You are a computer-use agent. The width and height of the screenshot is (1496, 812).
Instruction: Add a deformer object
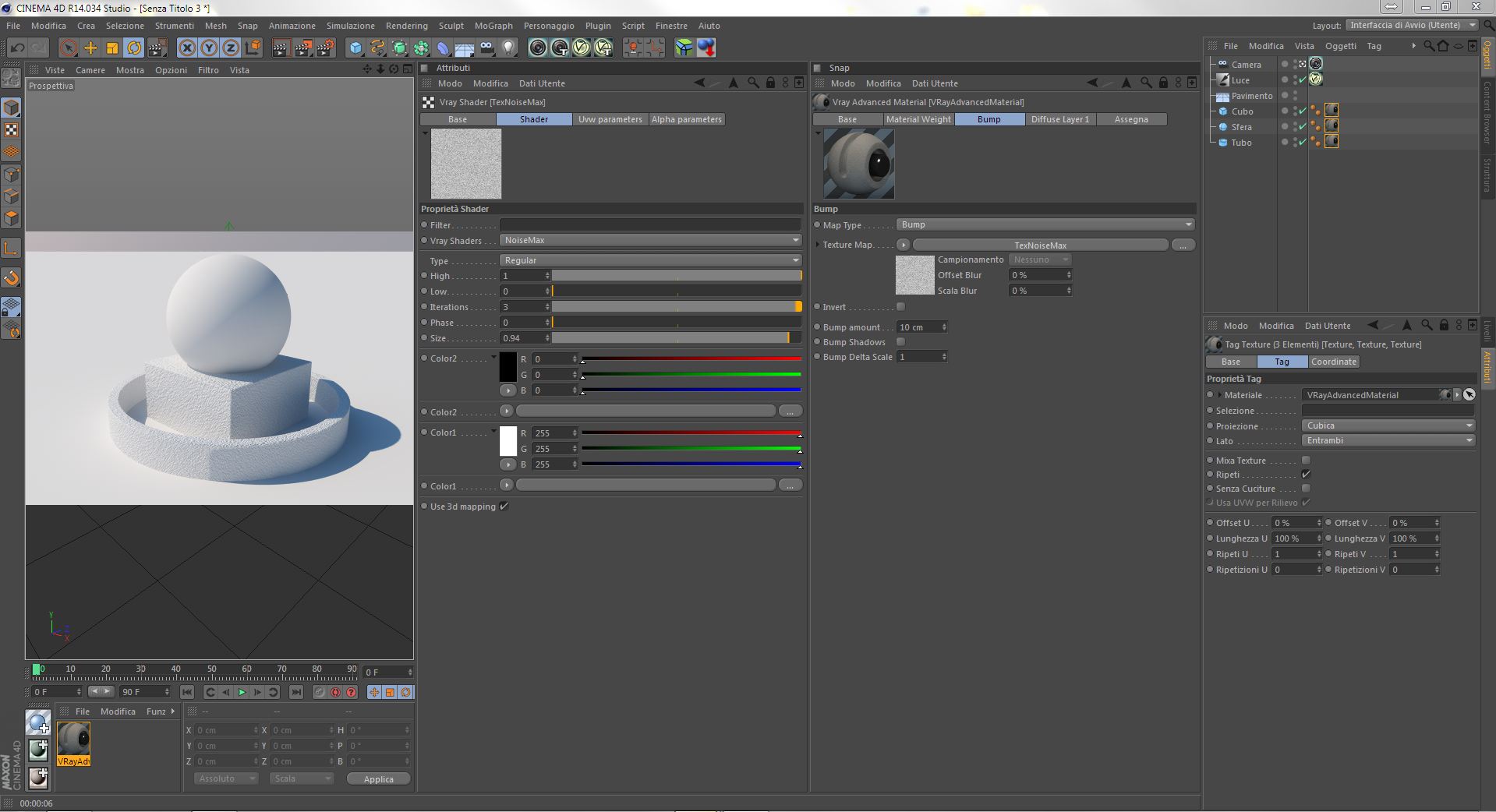click(x=443, y=48)
